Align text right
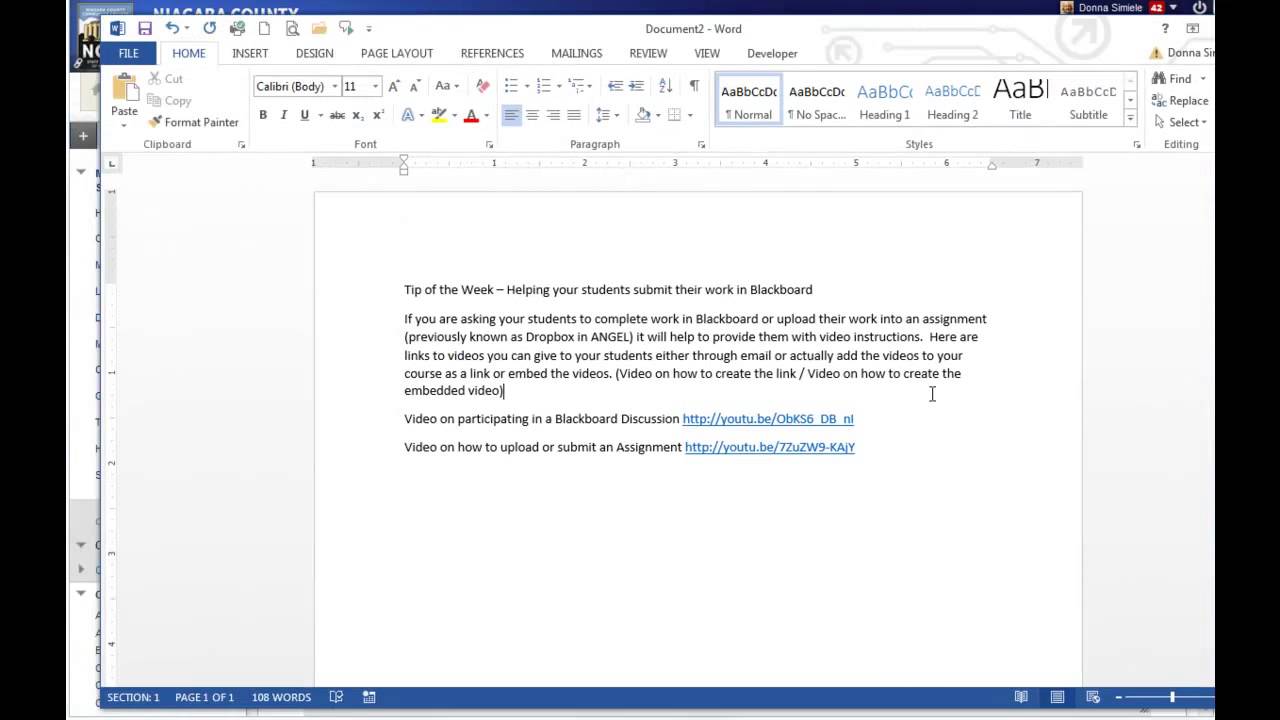Image resolution: width=1280 pixels, height=720 pixels. [x=553, y=115]
